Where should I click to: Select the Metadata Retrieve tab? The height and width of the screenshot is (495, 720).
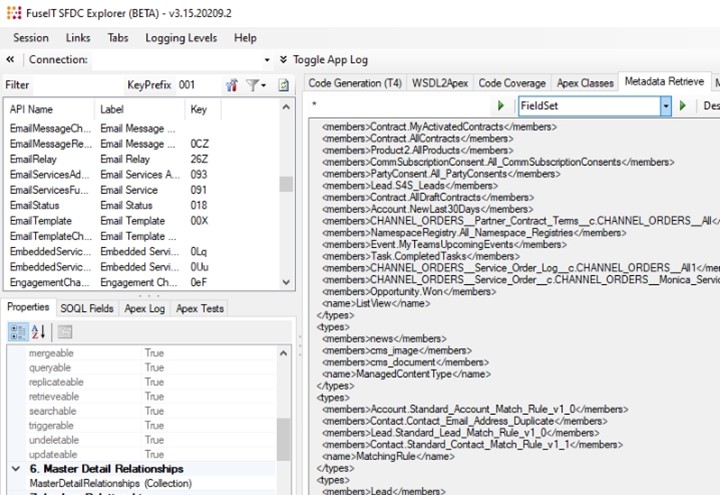pos(664,82)
